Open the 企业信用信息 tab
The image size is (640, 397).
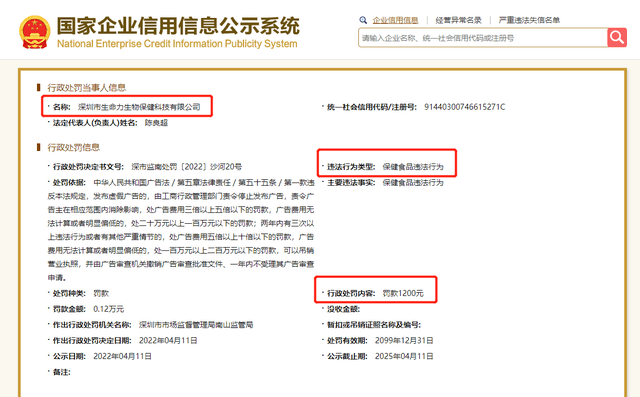(x=395, y=20)
